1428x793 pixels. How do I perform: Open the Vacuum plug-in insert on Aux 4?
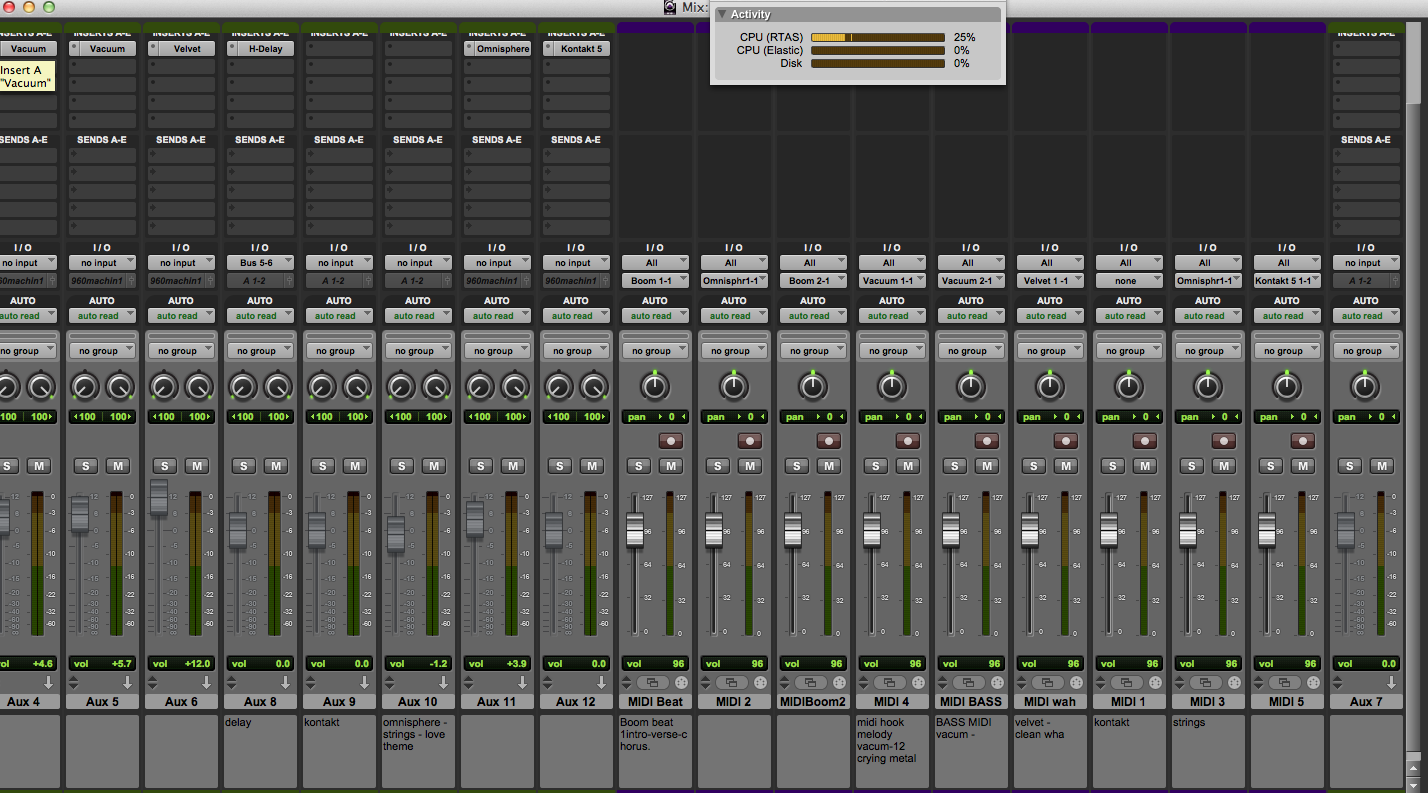coord(29,48)
